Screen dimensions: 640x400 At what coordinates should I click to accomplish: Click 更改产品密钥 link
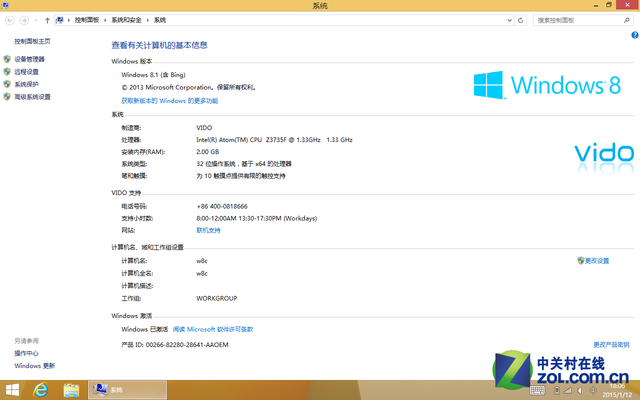611,345
